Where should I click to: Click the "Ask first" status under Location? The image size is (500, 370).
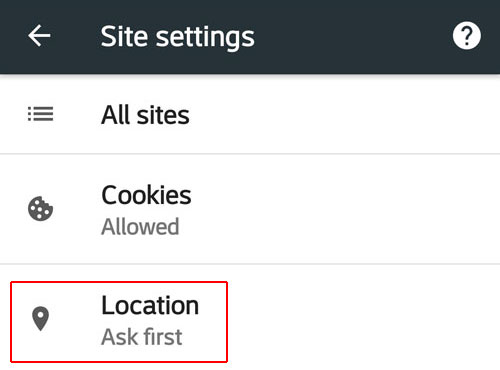142,337
